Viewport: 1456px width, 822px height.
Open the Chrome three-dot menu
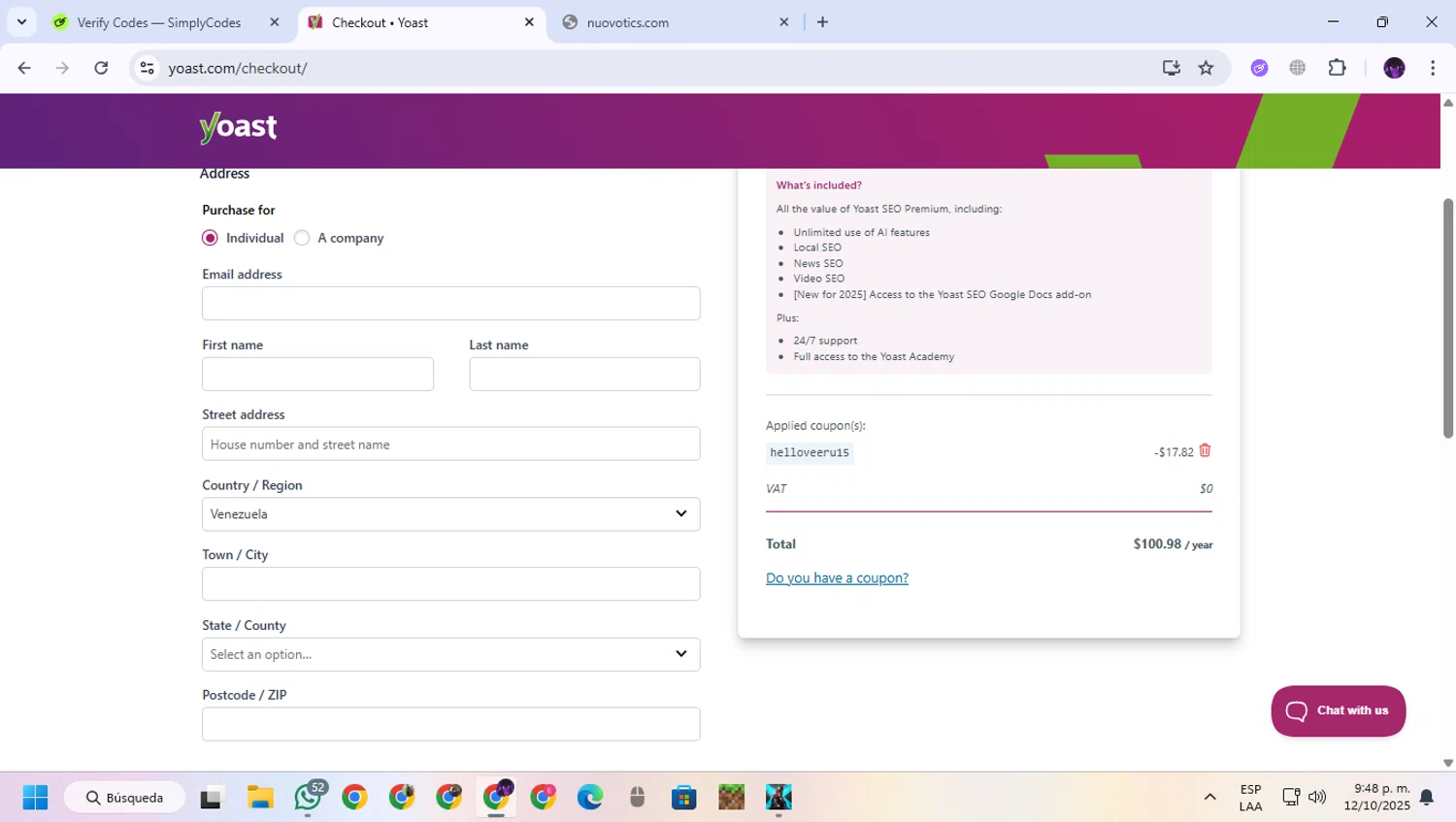(x=1433, y=68)
